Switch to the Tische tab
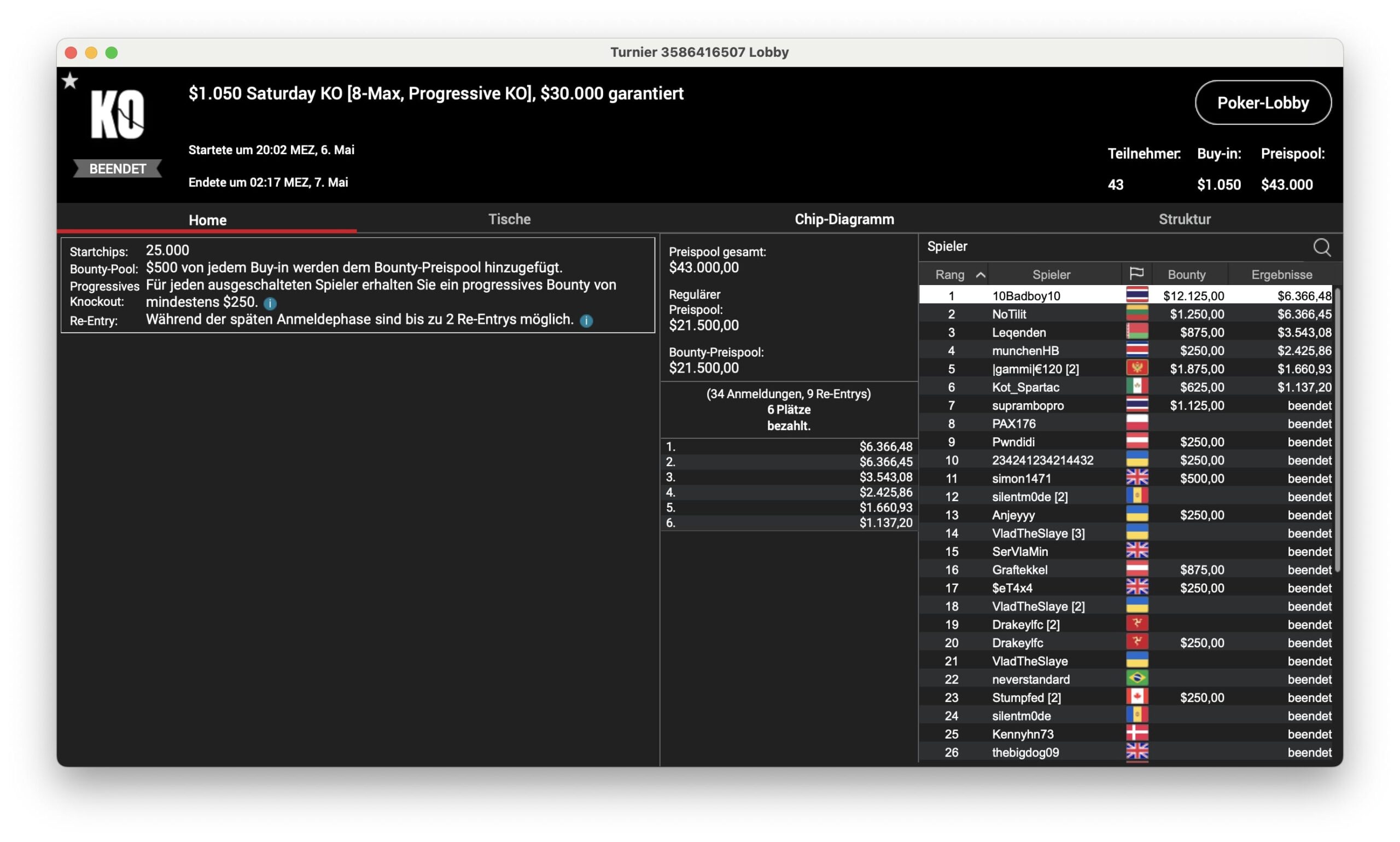Image resolution: width=1400 pixels, height=842 pixels. (509, 219)
